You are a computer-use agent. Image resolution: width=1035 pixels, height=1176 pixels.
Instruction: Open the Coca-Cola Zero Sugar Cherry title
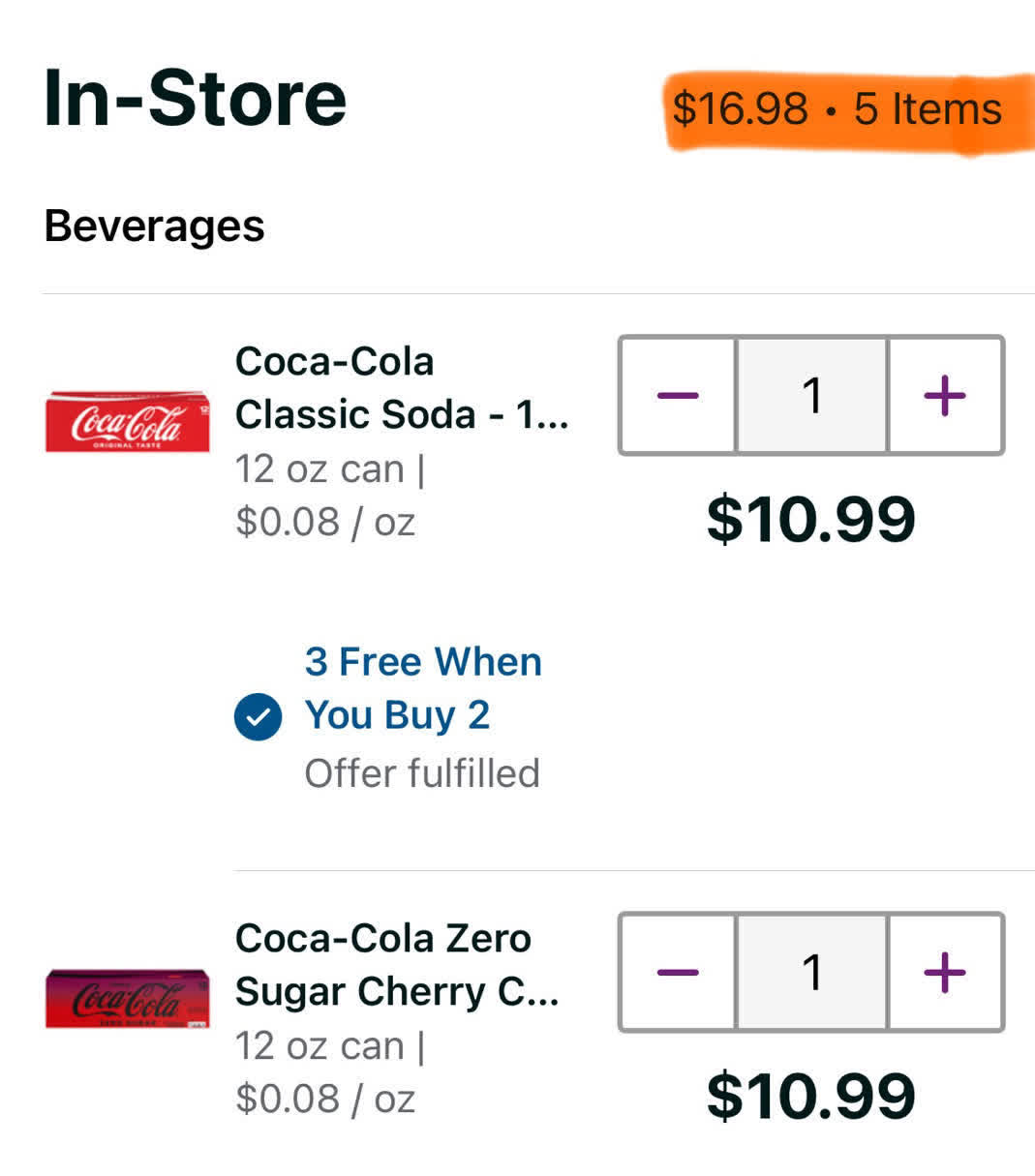pyautogui.click(x=397, y=965)
